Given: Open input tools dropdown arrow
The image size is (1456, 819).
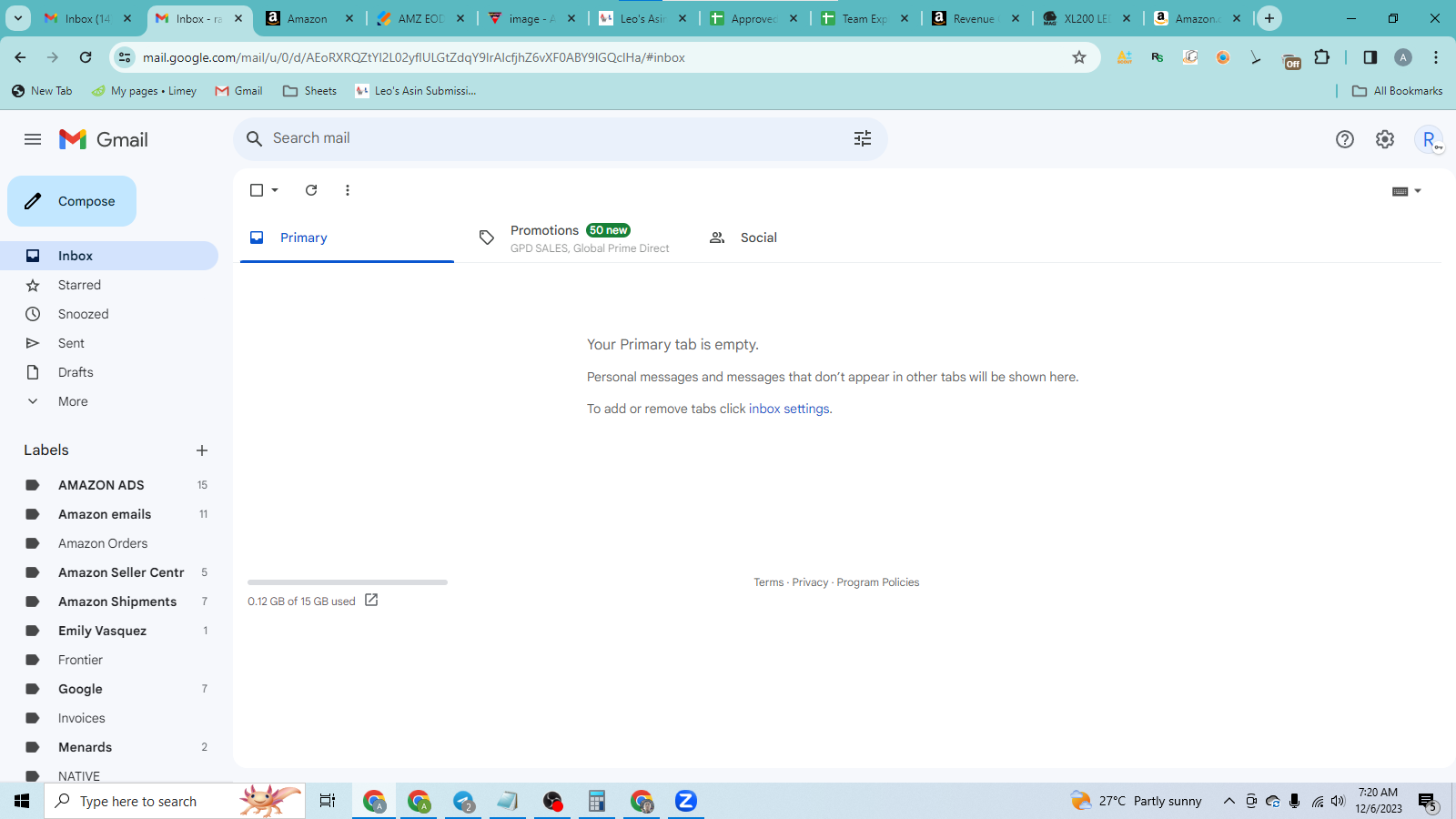Looking at the screenshot, I should 1418,191.
